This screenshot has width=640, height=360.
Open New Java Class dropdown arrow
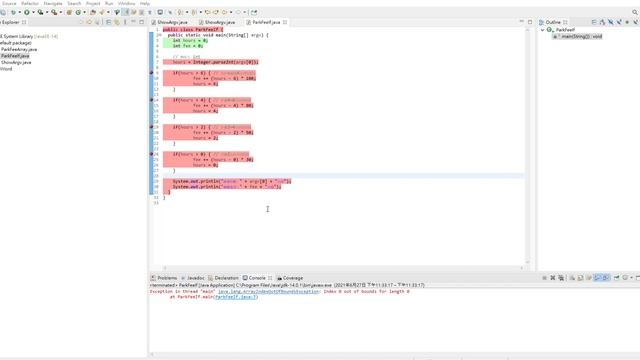tap(84, 12)
